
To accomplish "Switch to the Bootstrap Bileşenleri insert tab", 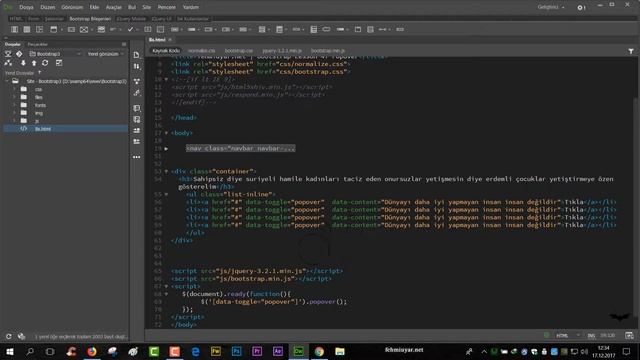I will (90, 19).
